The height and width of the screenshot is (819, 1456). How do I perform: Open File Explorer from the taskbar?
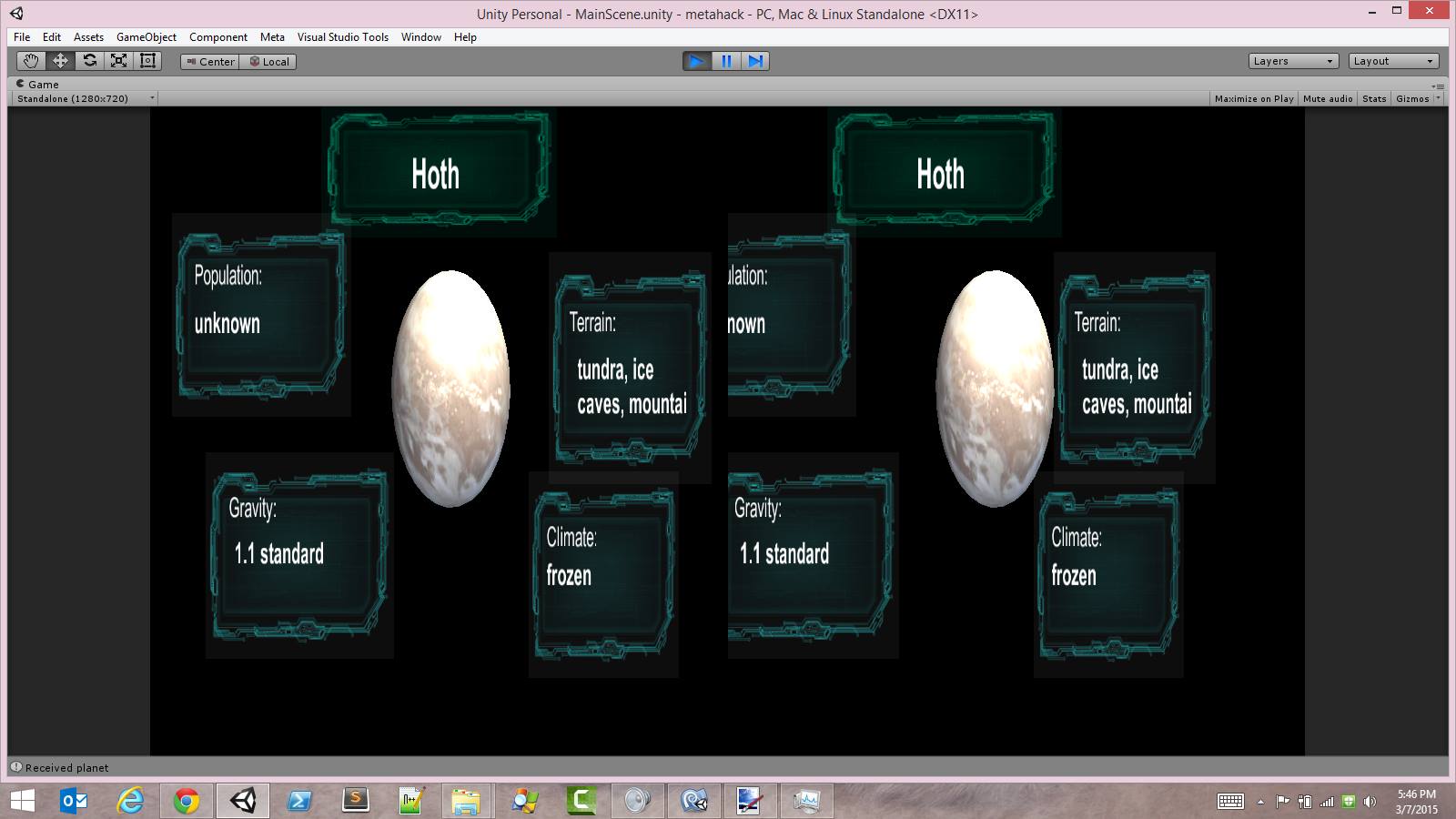pyautogui.click(x=466, y=801)
